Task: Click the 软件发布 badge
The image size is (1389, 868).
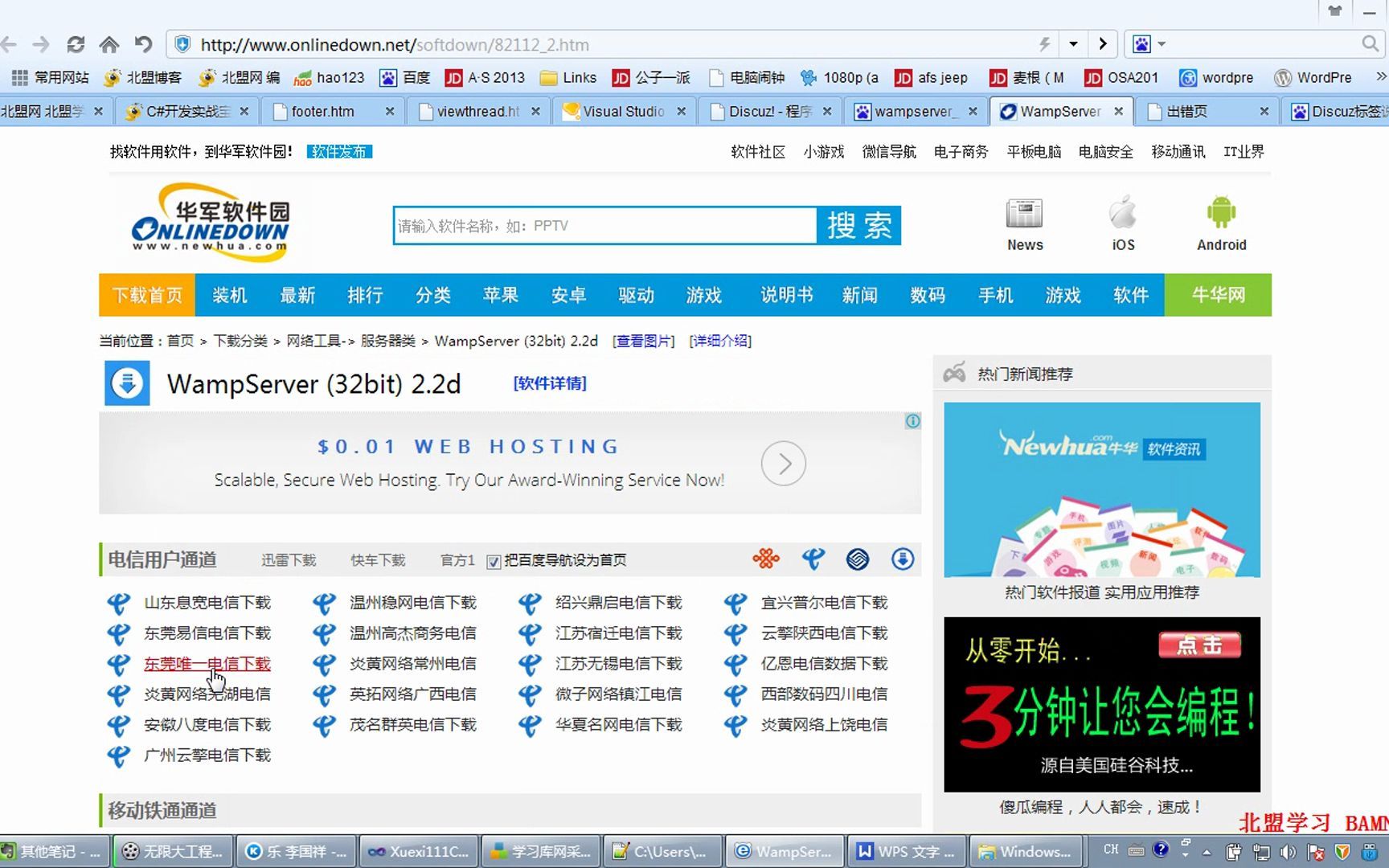Action: tap(339, 152)
